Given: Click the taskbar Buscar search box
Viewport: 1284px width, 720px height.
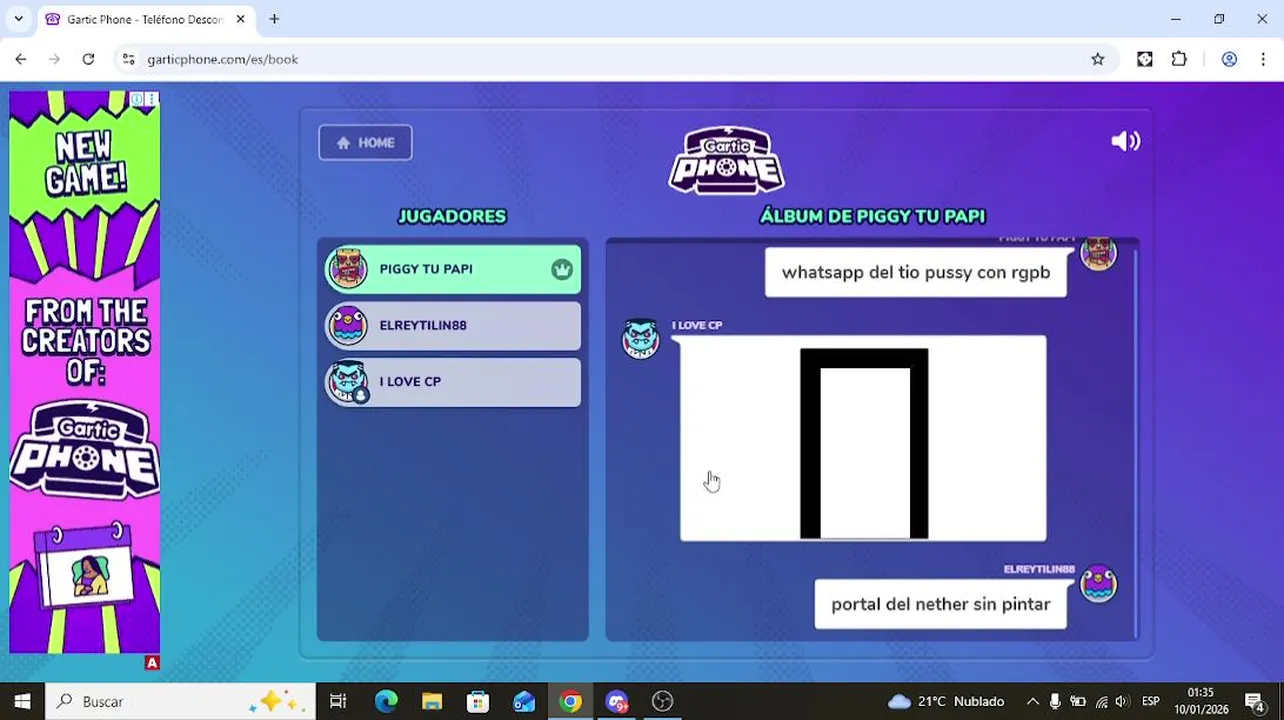Looking at the screenshot, I should (180, 701).
